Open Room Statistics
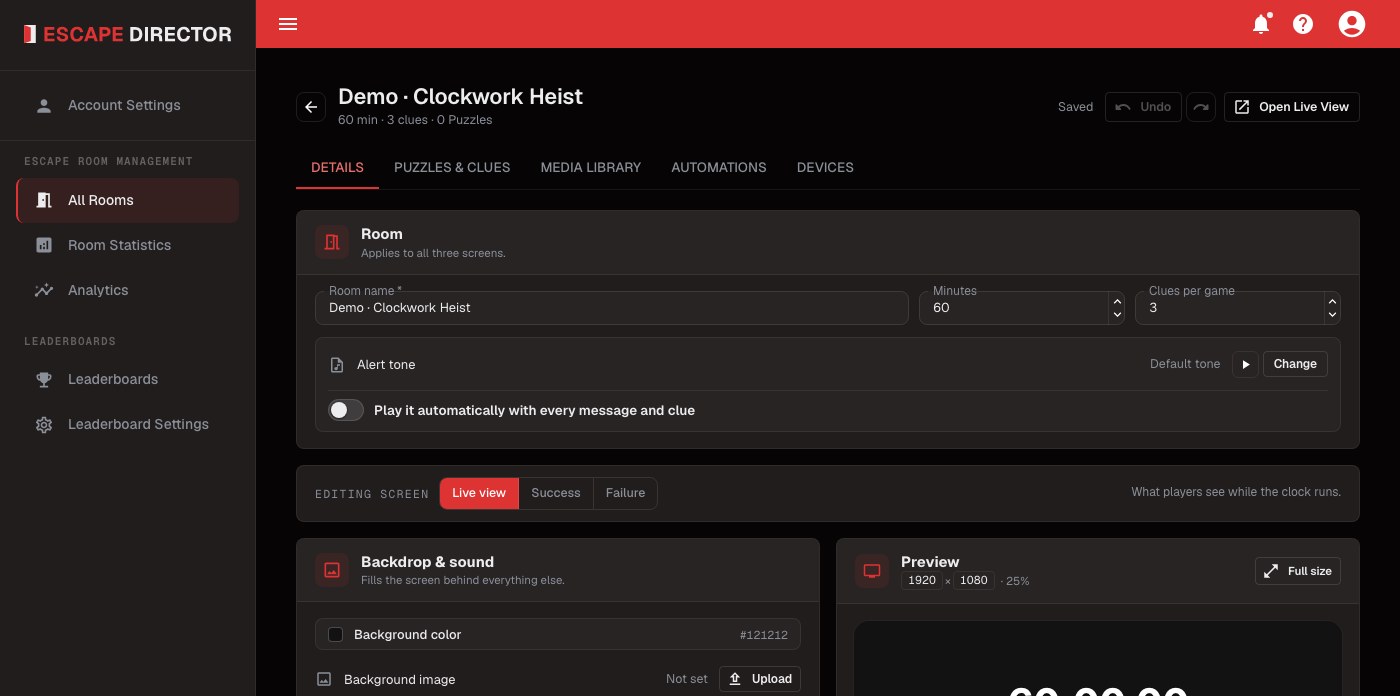The image size is (1400, 696). click(x=128, y=245)
